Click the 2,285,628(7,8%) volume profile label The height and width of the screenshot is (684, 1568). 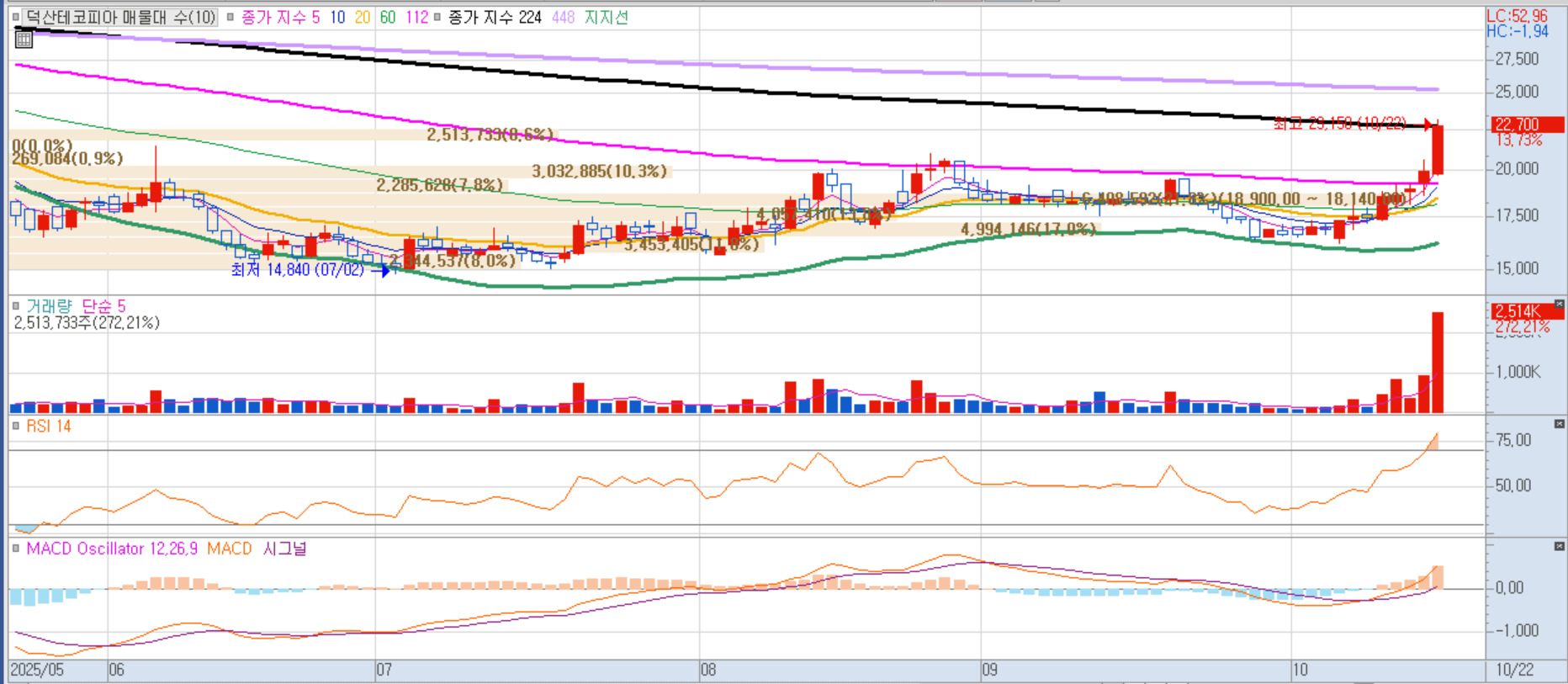click(x=440, y=185)
